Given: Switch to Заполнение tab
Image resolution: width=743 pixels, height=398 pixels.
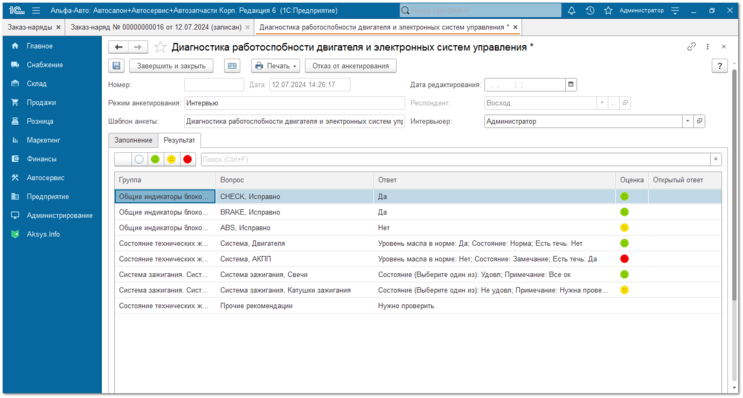Looking at the screenshot, I should pos(133,140).
